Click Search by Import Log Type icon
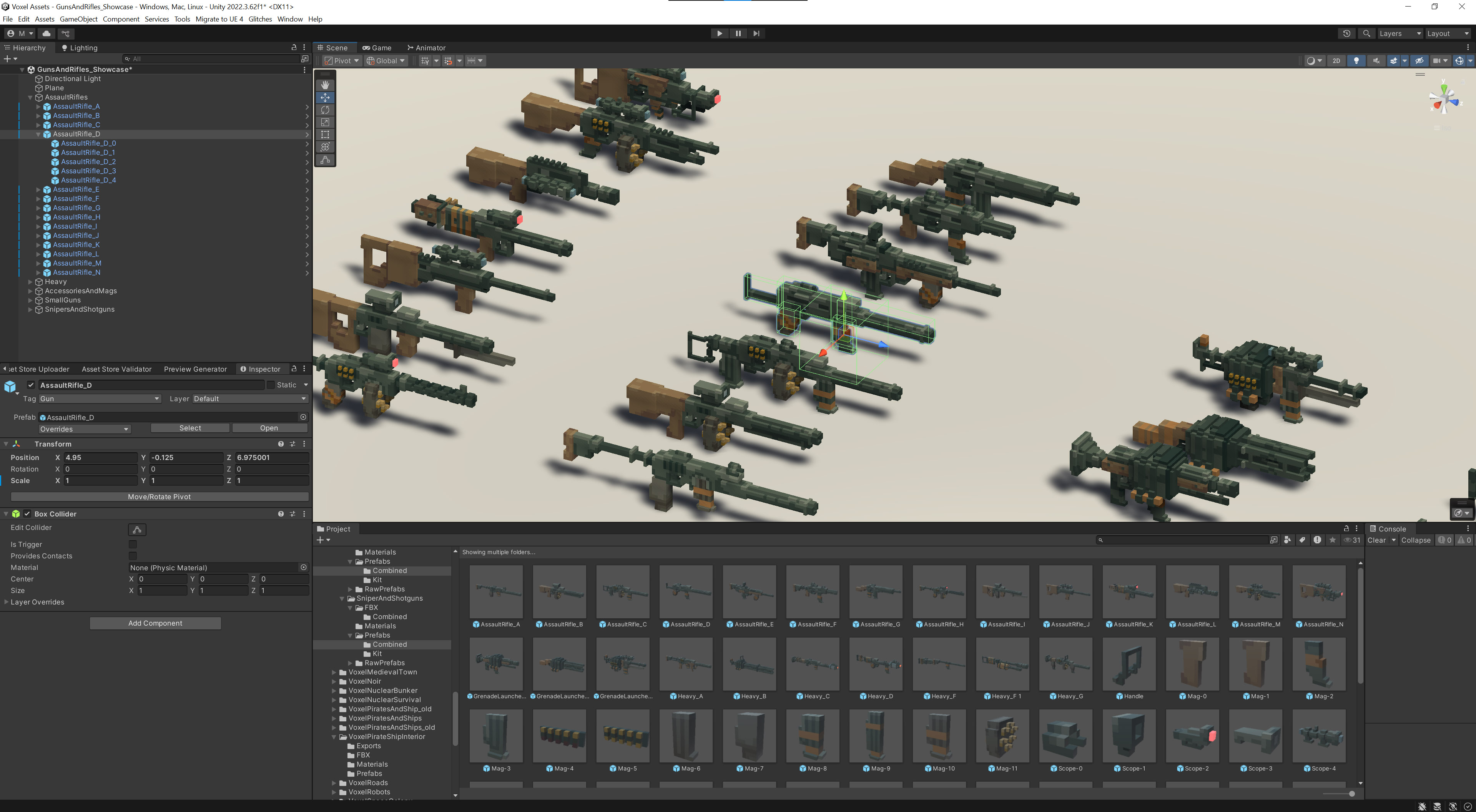The image size is (1476, 812). click(1317, 540)
